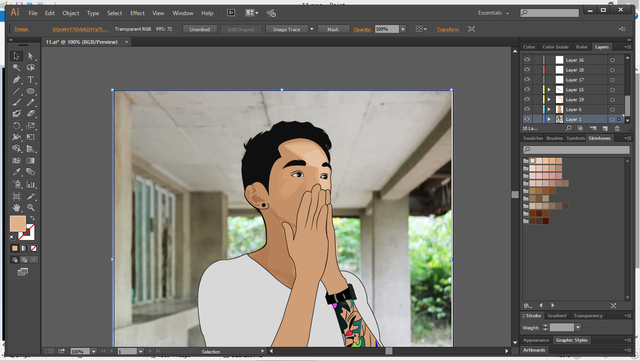The image size is (640, 361).
Task: Swap fill and stroke colors
Action: tap(32, 218)
